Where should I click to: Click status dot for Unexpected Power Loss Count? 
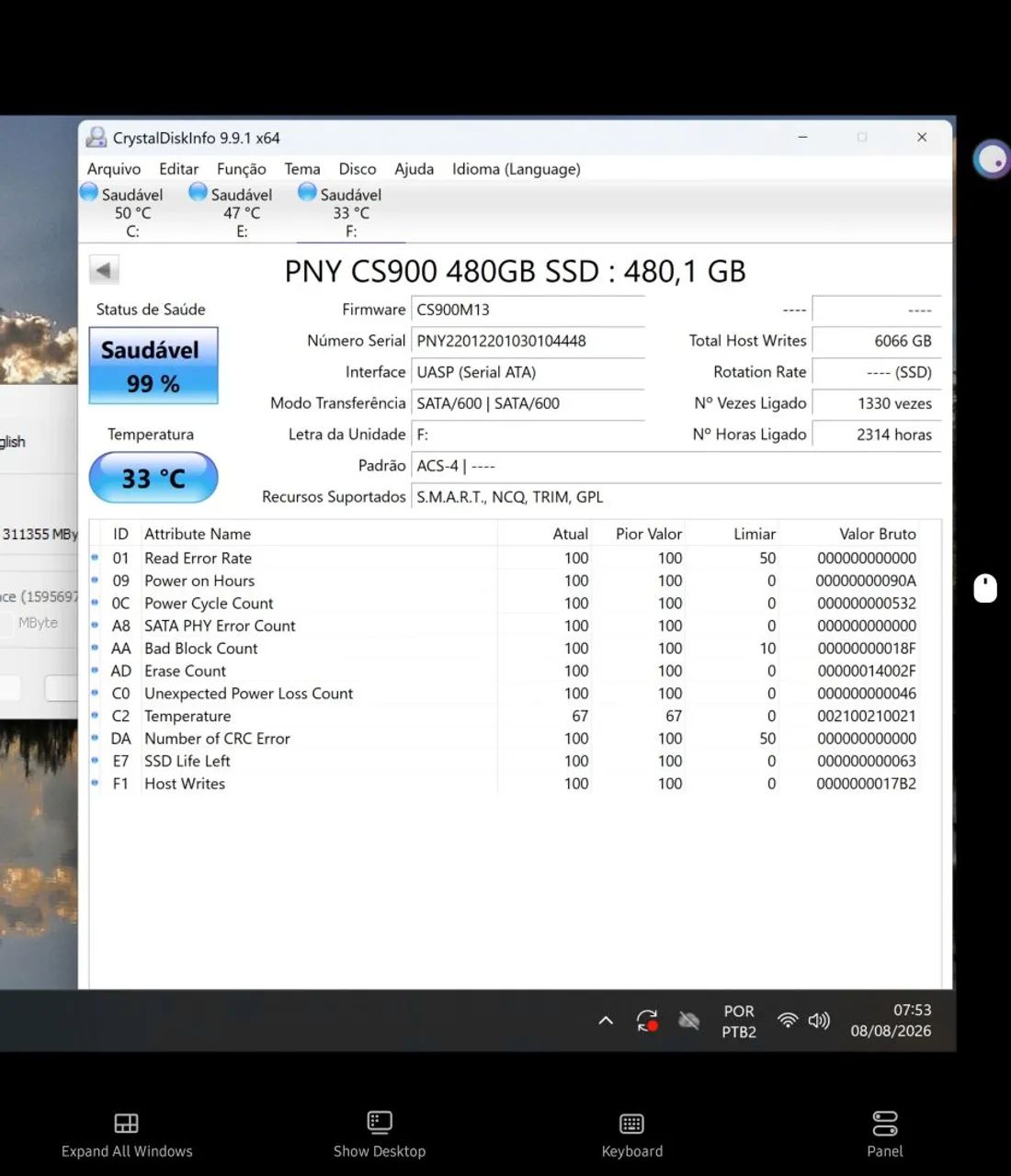[95, 693]
